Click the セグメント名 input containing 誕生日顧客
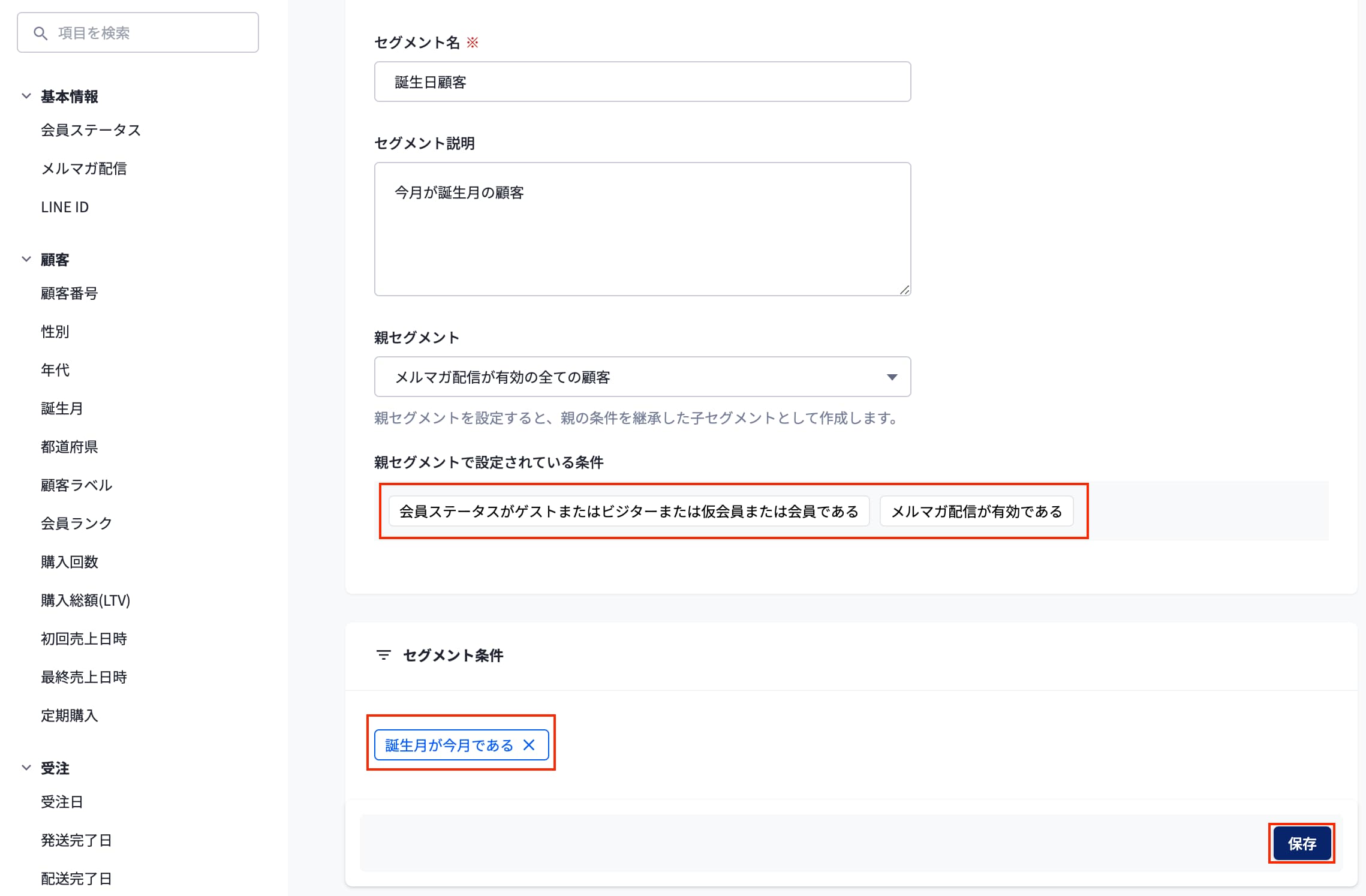Screen dimensions: 1366x896 pyautogui.click(x=642, y=82)
